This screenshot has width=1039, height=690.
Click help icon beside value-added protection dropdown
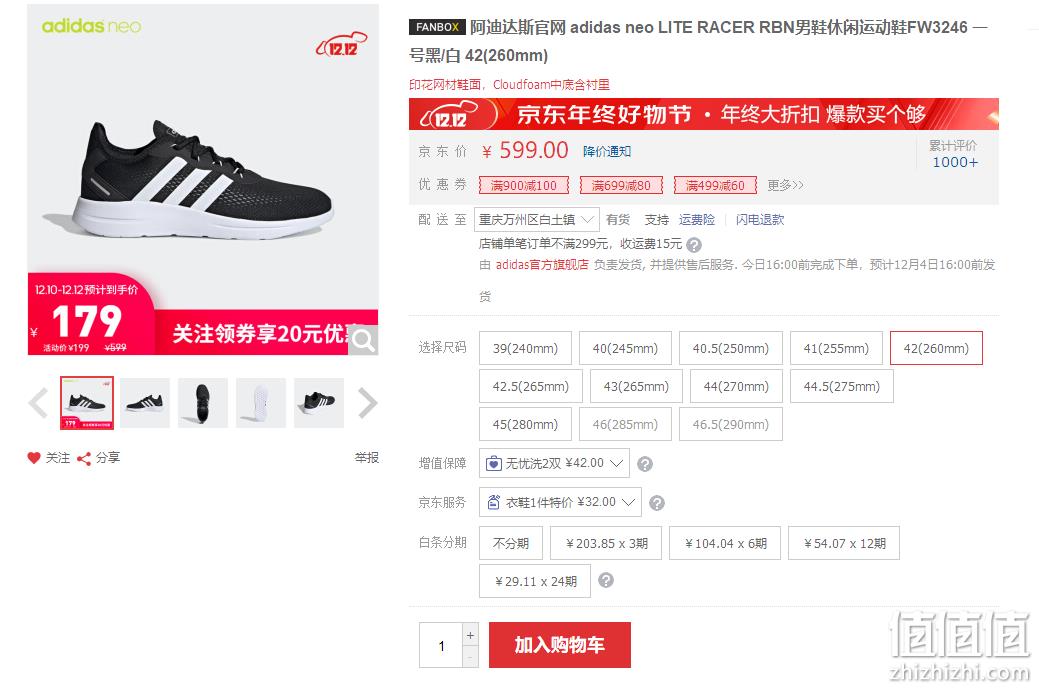point(645,464)
